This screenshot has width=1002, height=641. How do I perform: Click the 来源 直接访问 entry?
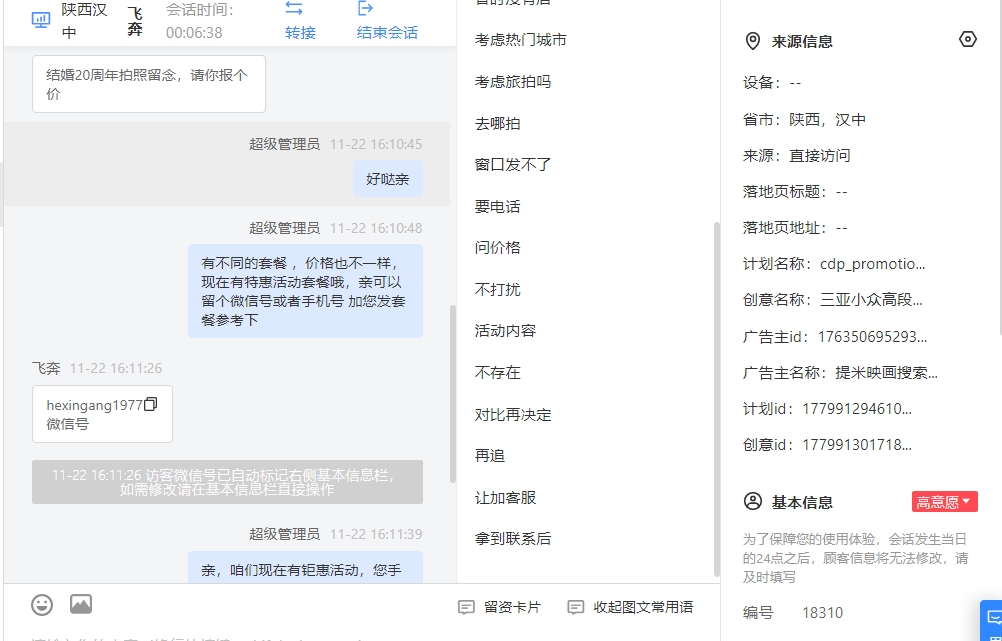point(796,155)
